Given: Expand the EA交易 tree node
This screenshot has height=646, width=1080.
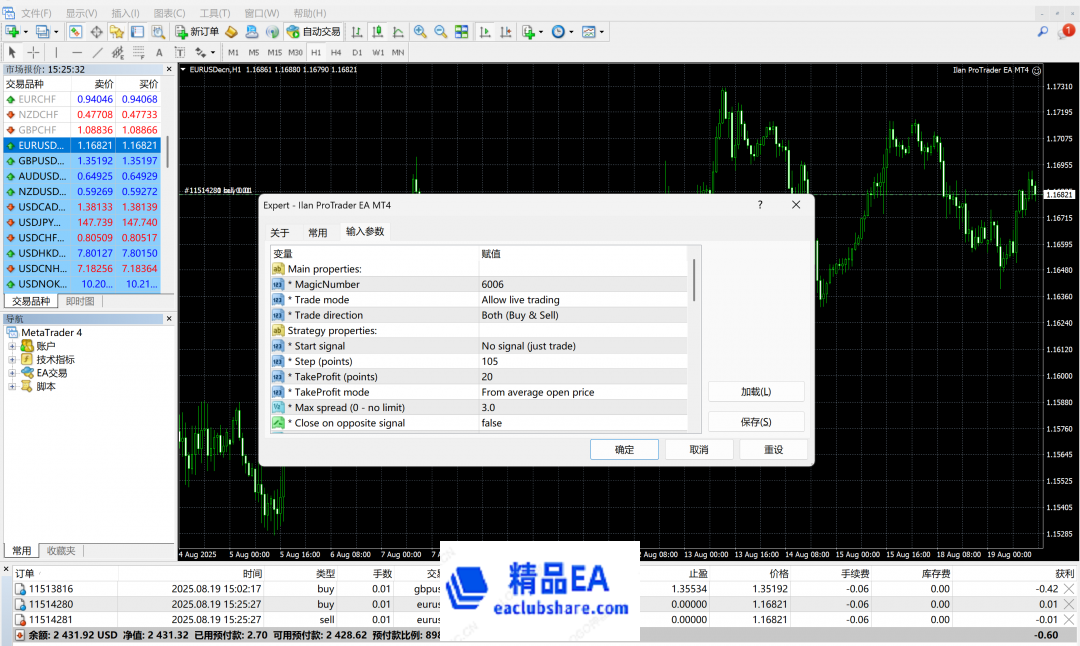Looking at the screenshot, I should coord(12,373).
